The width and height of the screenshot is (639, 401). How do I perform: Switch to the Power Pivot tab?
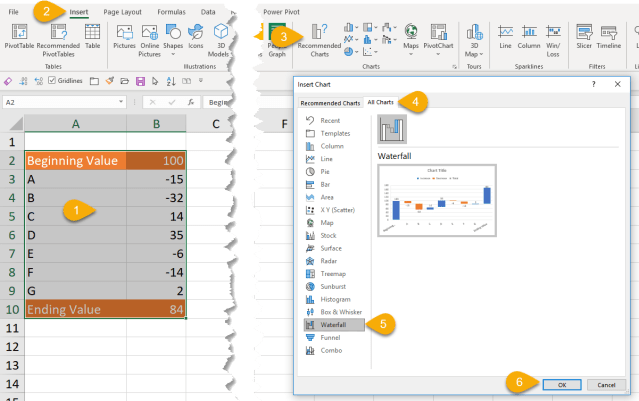(281, 12)
